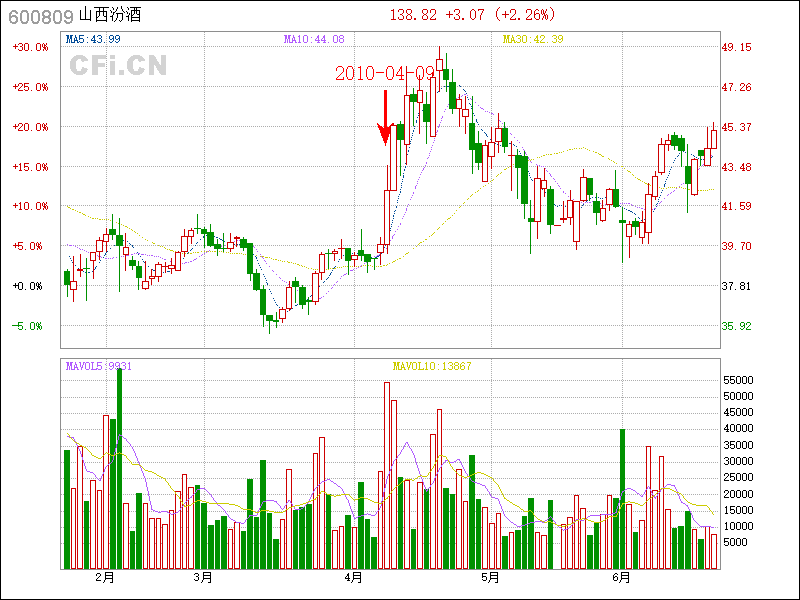Click the red down arrow annotation

[x=384, y=118]
